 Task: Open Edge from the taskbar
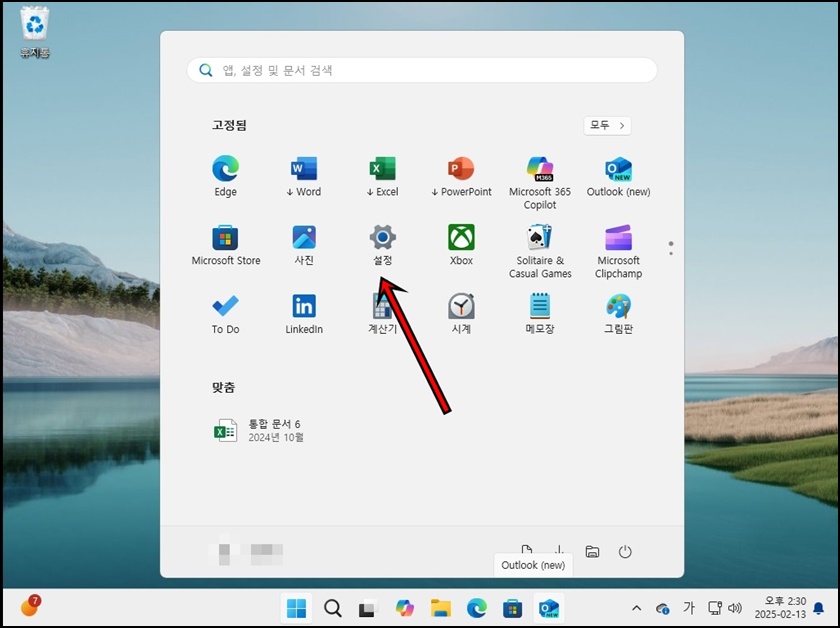pos(476,608)
